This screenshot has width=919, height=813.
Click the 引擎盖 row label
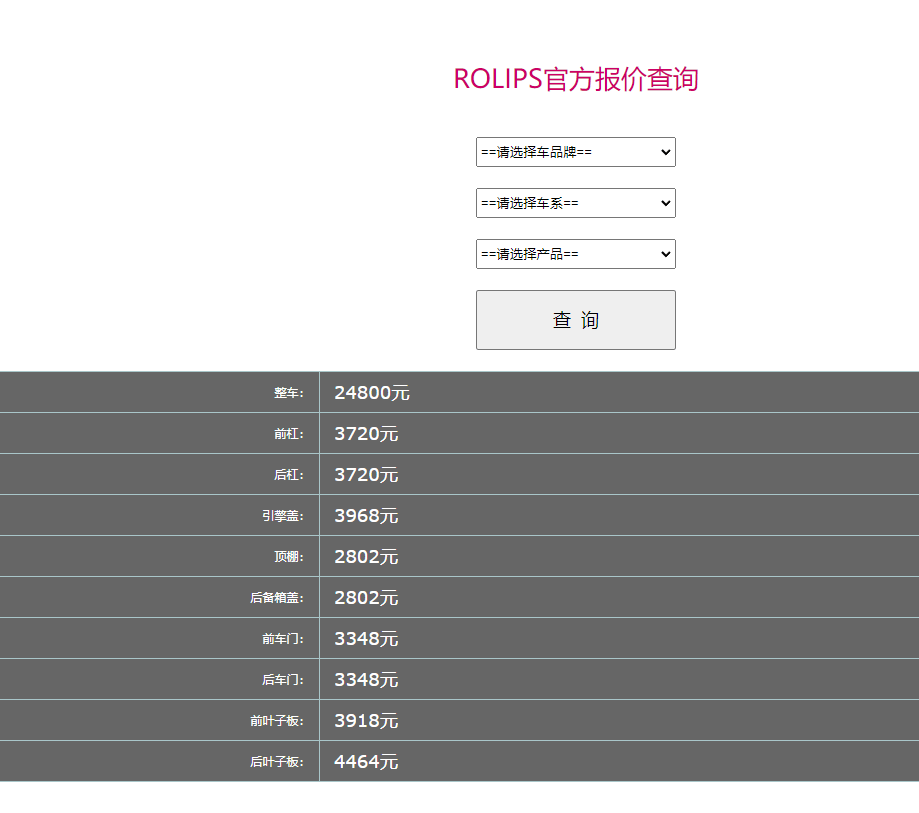click(282, 516)
